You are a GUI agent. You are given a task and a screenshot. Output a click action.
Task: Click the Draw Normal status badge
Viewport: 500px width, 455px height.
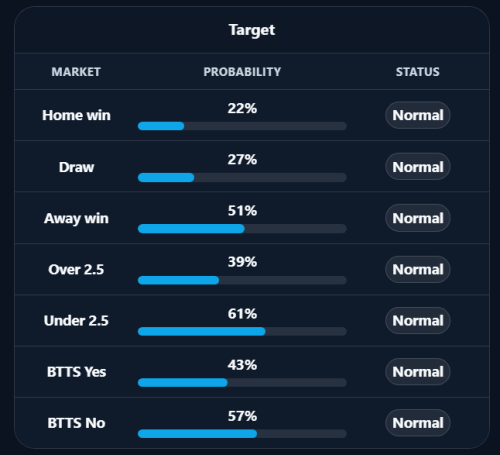tap(418, 167)
